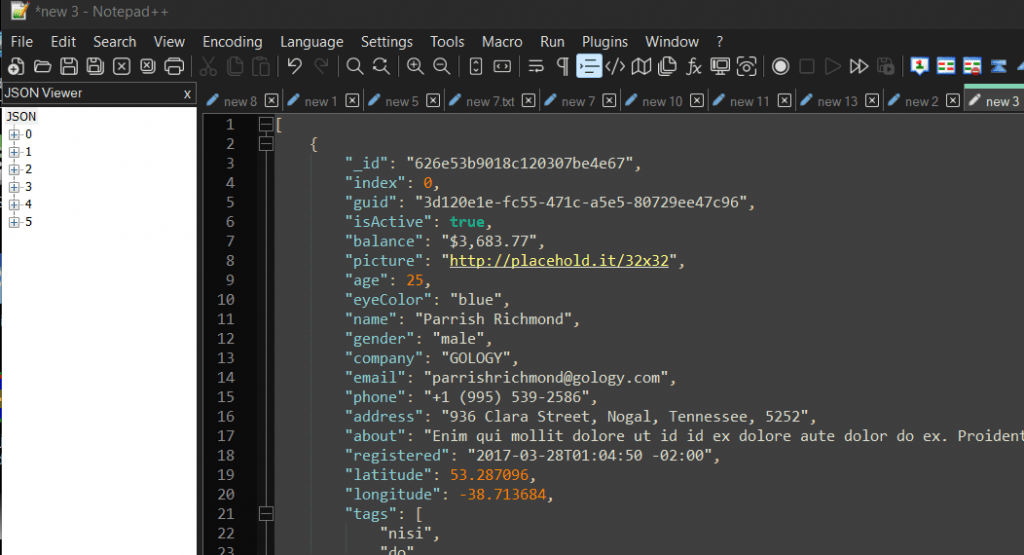This screenshot has height=555, width=1024.
Task: Open the Replace dialog icon
Action: pyautogui.click(x=381, y=67)
